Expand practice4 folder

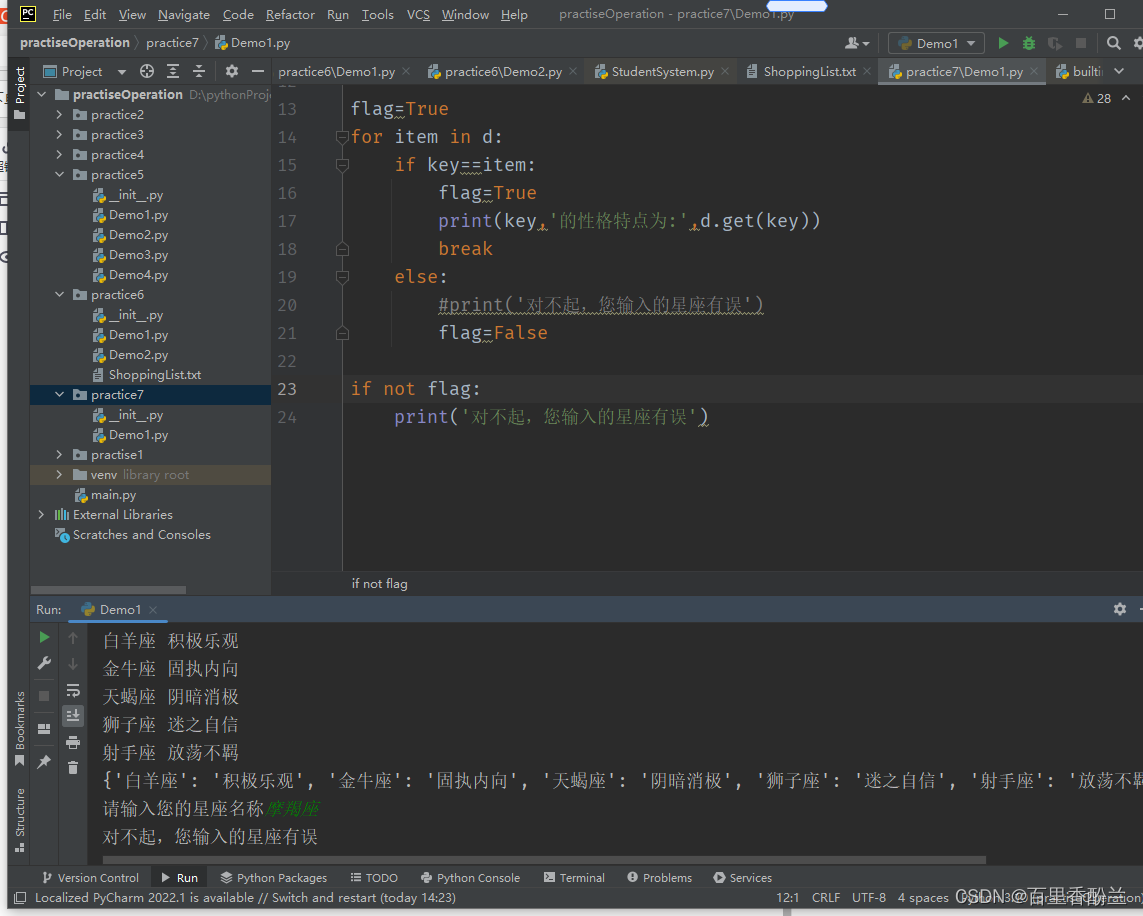click(59, 154)
